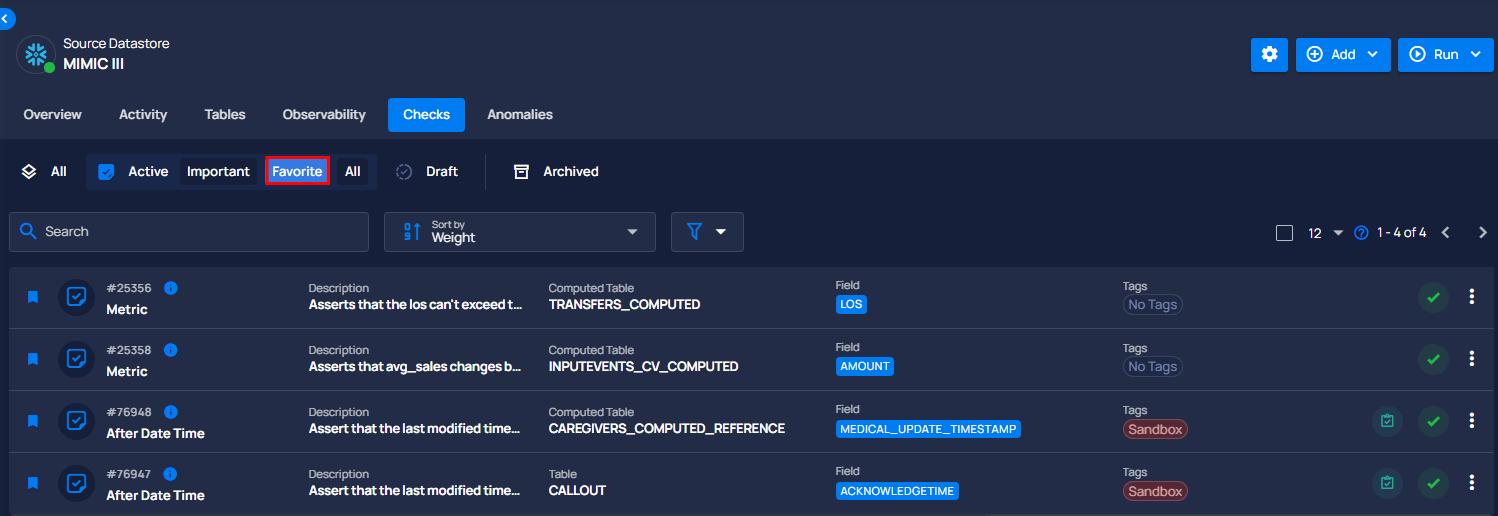Click the Sandbox tag on the CAREGIVERS_COMPUTED_REFERENCE row
Viewport: 1498px width, 516px height.
click(x=1155, y=429)
